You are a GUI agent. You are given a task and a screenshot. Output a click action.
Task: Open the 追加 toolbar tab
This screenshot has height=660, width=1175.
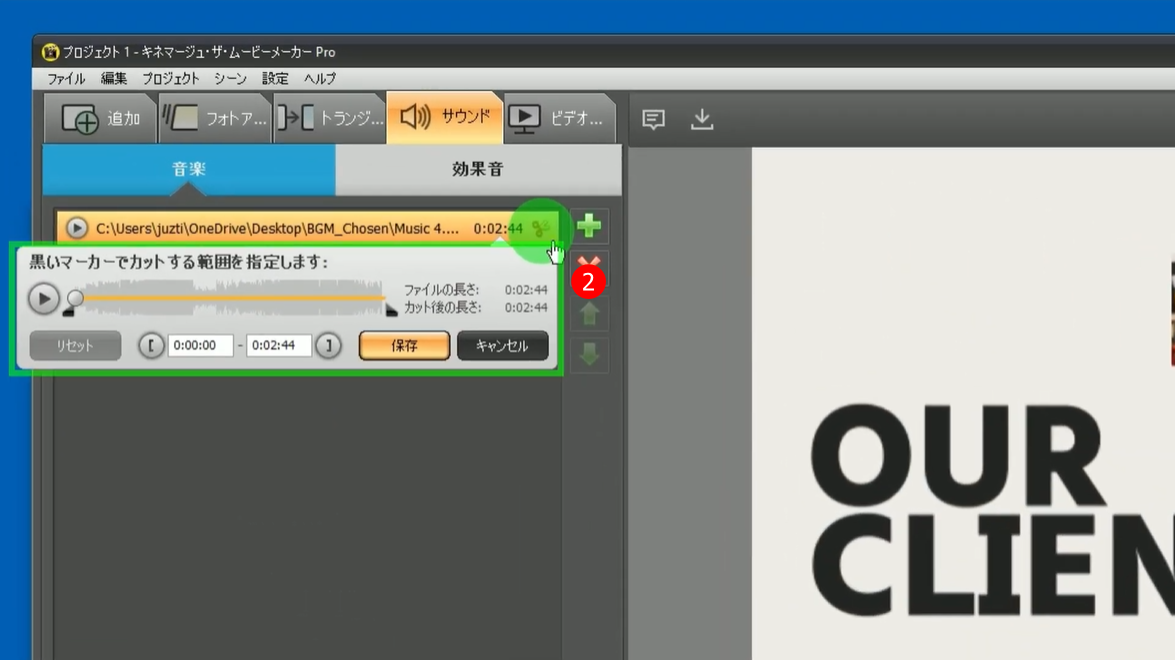[101, 119]
